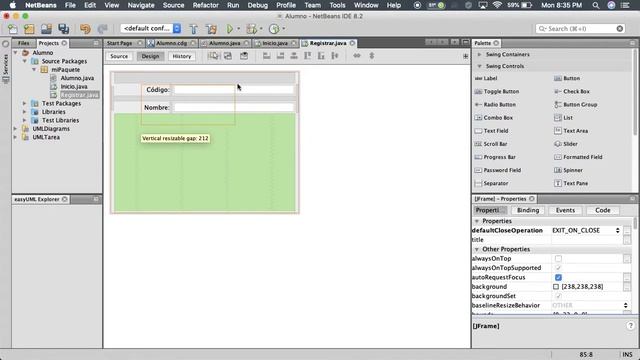Click the center vertically designer icon
This screenshot has width=640, height=360.
pos(335,56)
